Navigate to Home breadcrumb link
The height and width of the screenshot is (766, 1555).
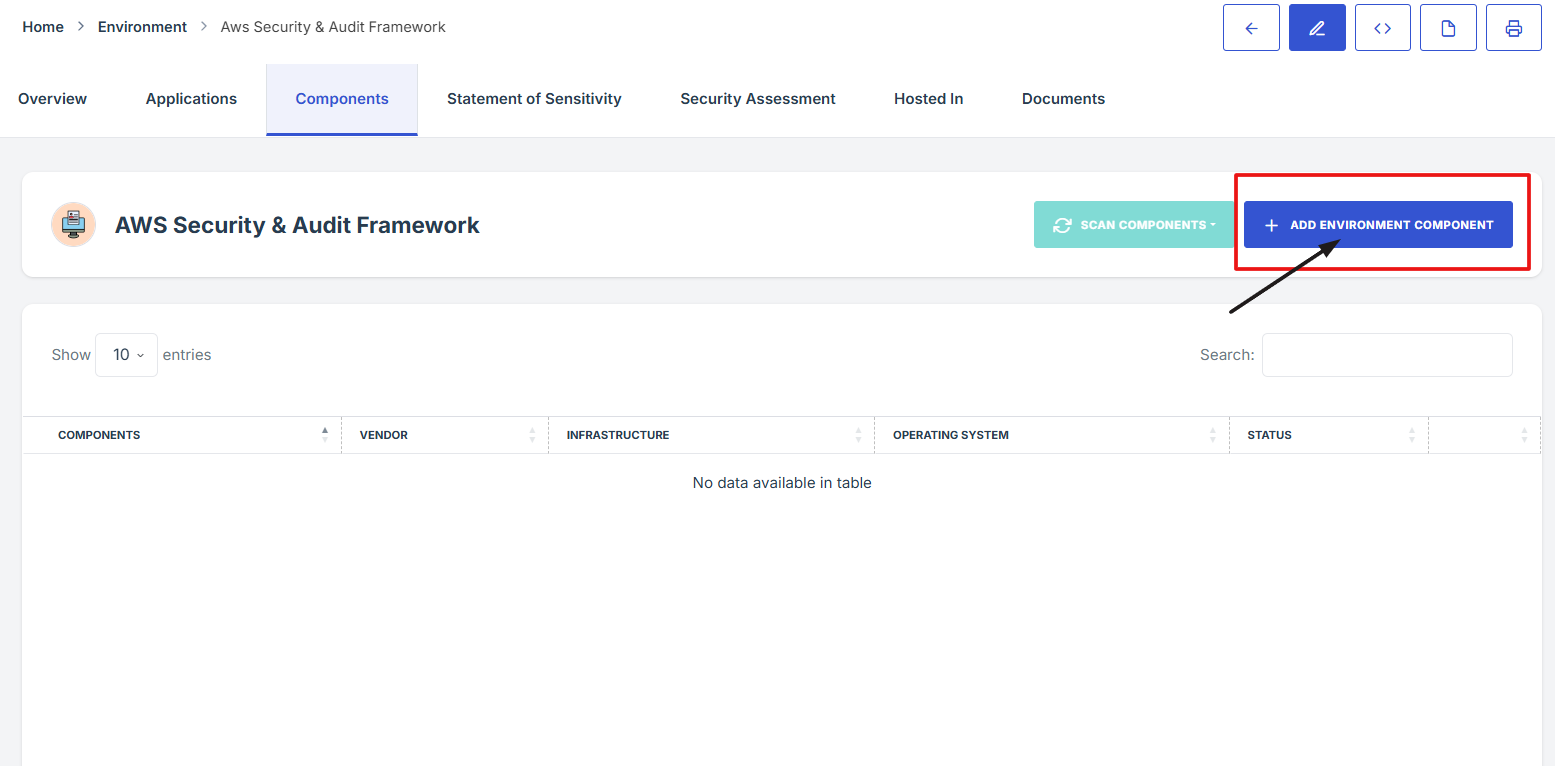[x=43, y=27]
